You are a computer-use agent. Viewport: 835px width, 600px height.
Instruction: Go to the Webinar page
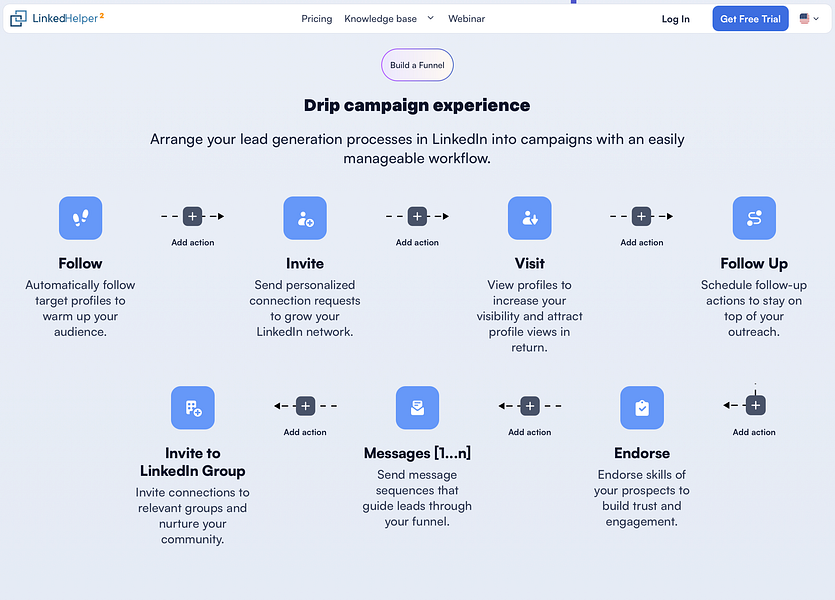[x=466, y=19]
